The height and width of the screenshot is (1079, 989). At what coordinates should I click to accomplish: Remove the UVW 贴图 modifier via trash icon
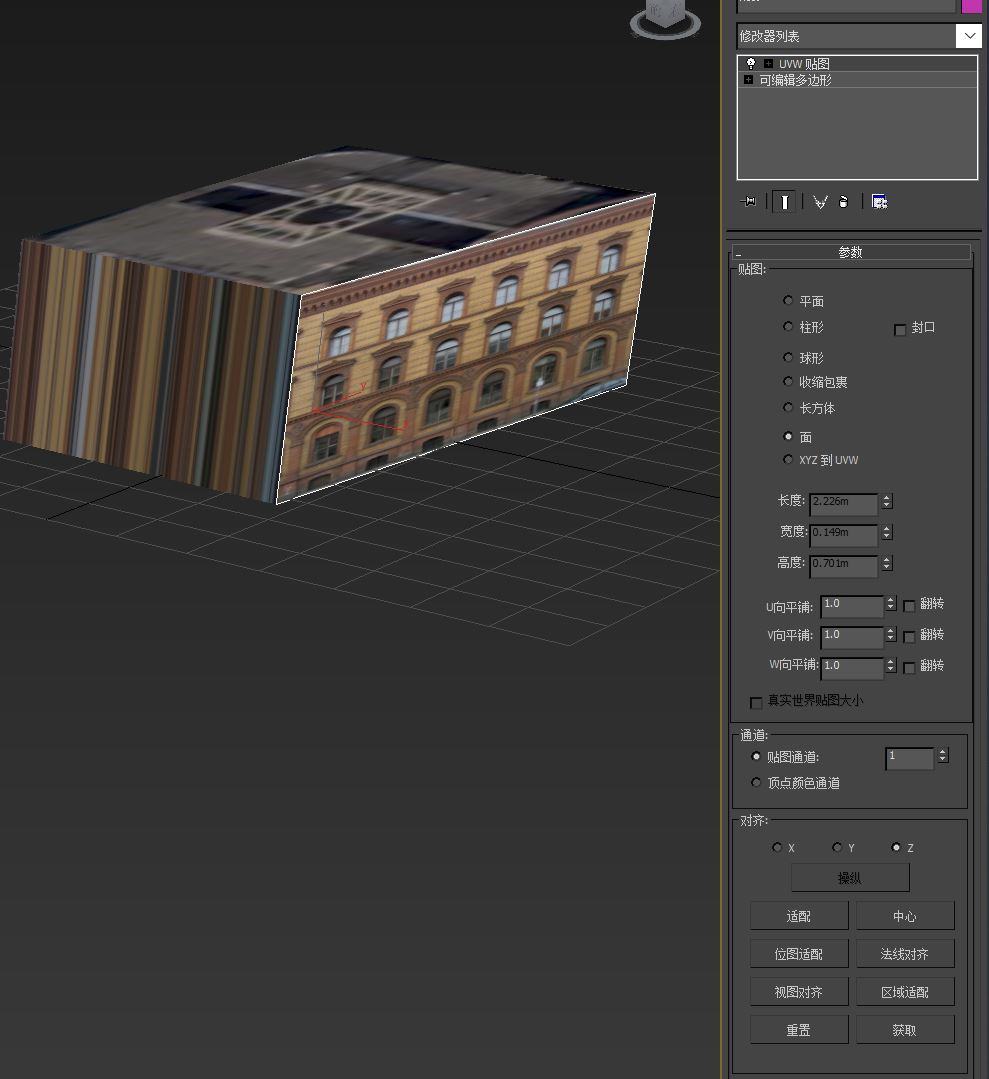click(x=843, y=202)
